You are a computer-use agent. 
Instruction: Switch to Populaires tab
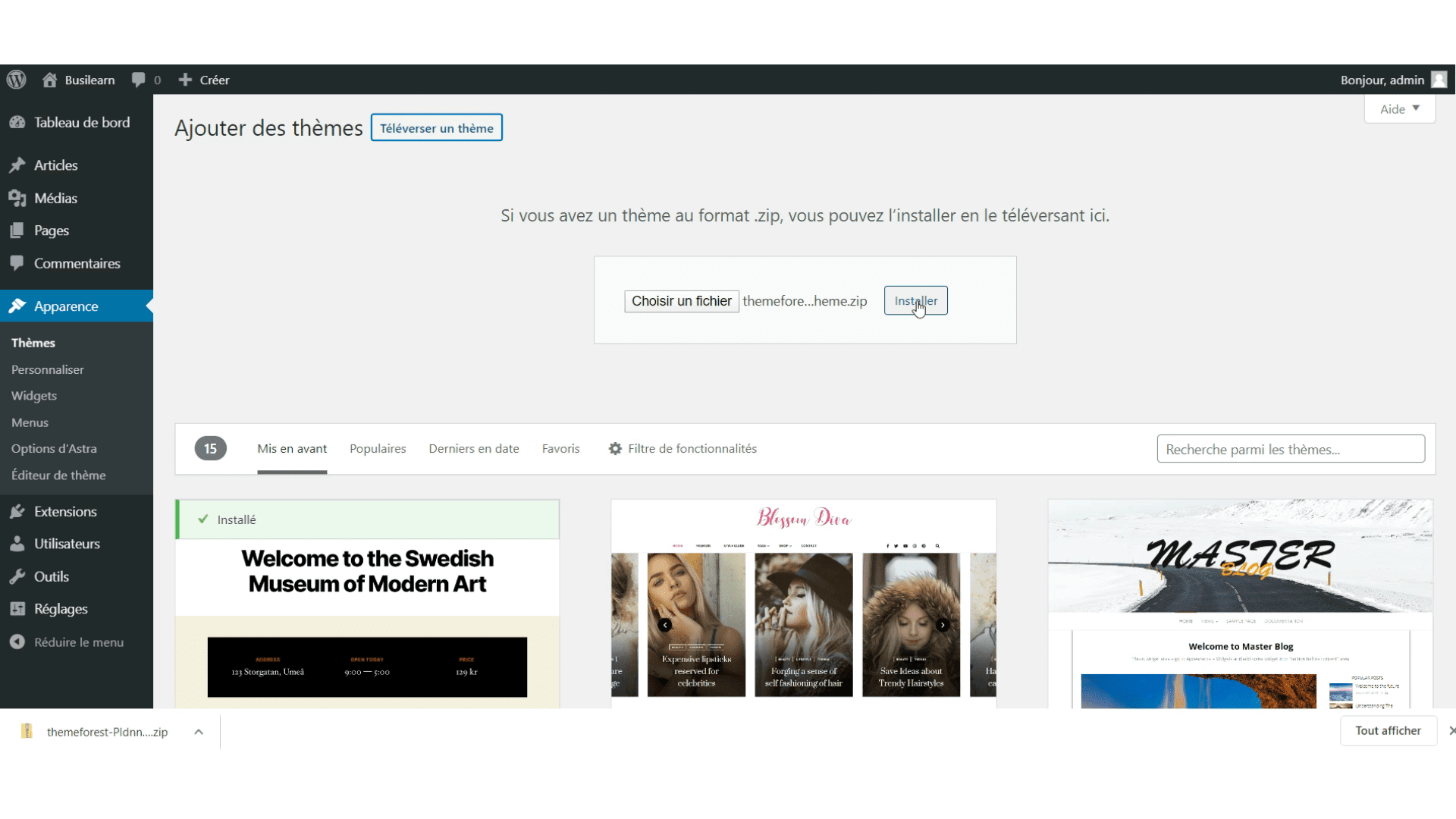pyautogui.click(x=377, y=448)
